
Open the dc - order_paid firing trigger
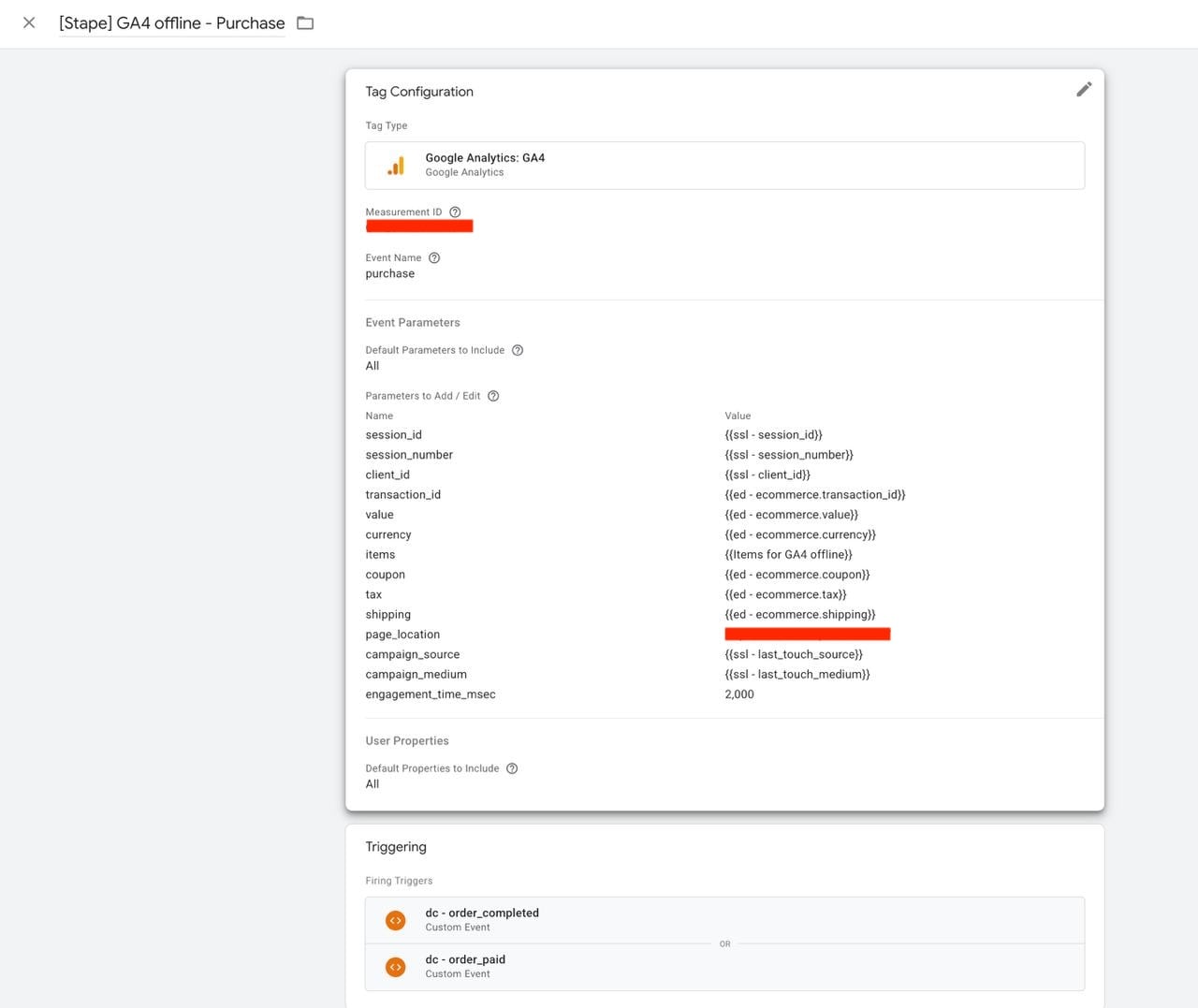tap(724, 967)
